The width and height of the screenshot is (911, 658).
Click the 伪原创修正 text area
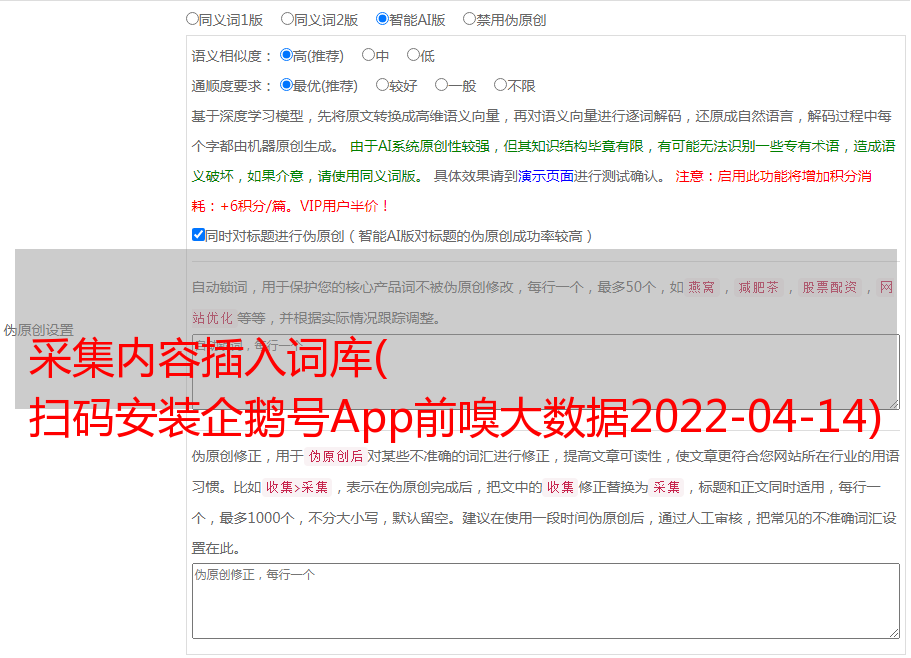click(x=546, y=601)
